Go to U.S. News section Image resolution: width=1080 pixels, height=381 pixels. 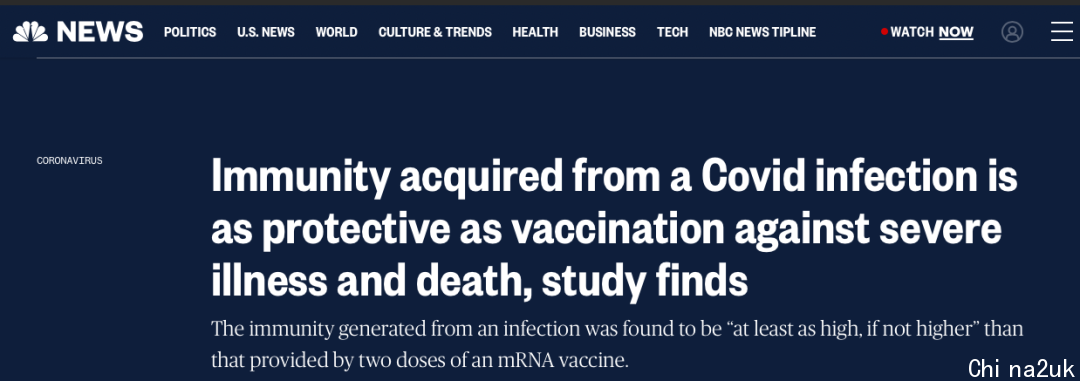coord(266,32)
